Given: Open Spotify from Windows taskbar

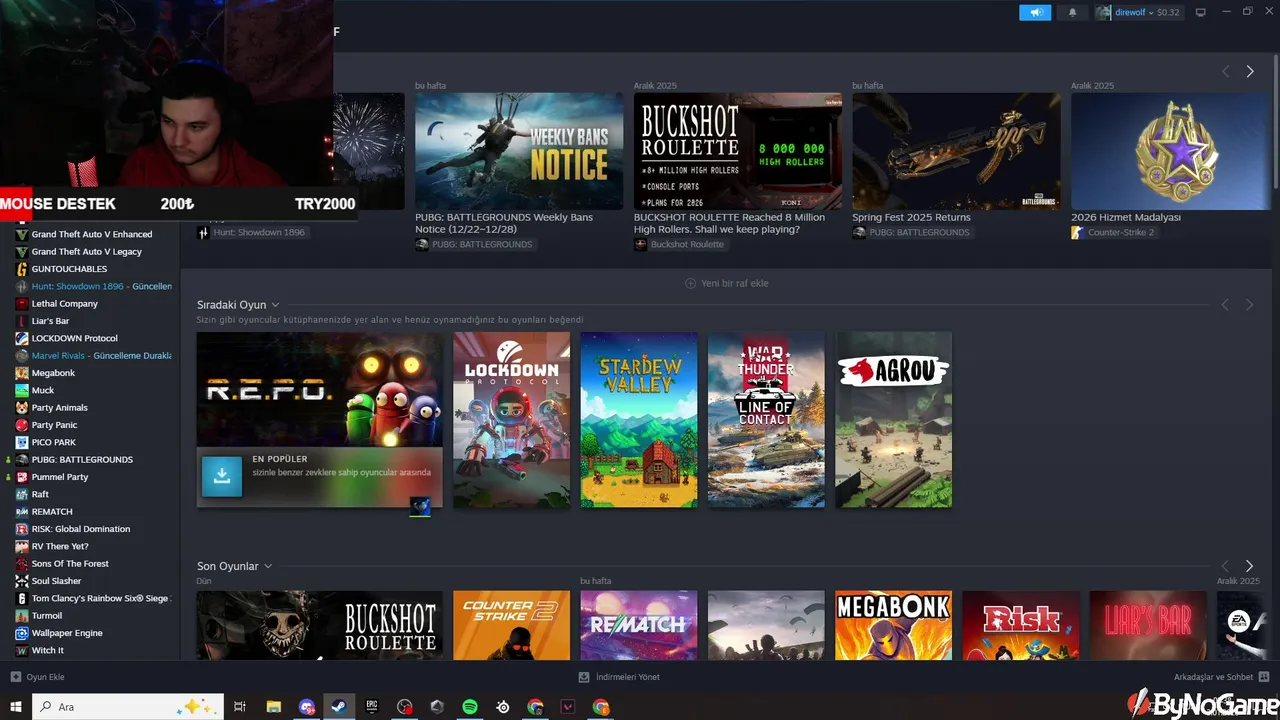Looking at the screenshot, I should [x=470, y=707].
